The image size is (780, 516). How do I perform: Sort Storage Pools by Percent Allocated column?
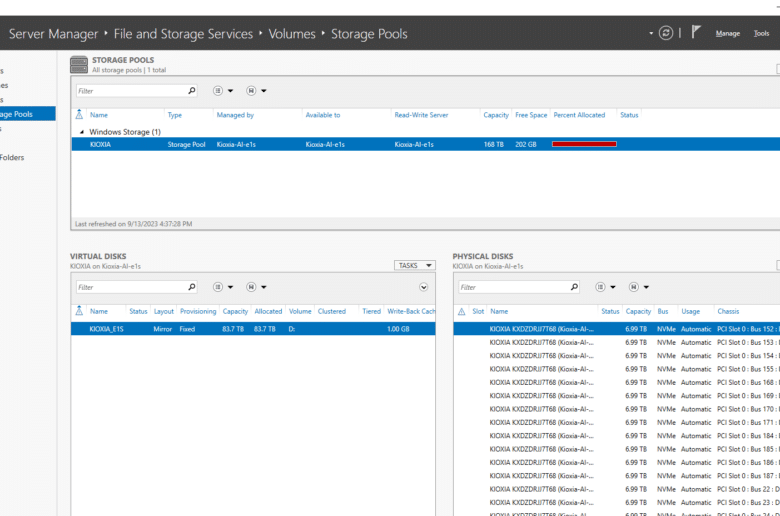tap(579, 115)
